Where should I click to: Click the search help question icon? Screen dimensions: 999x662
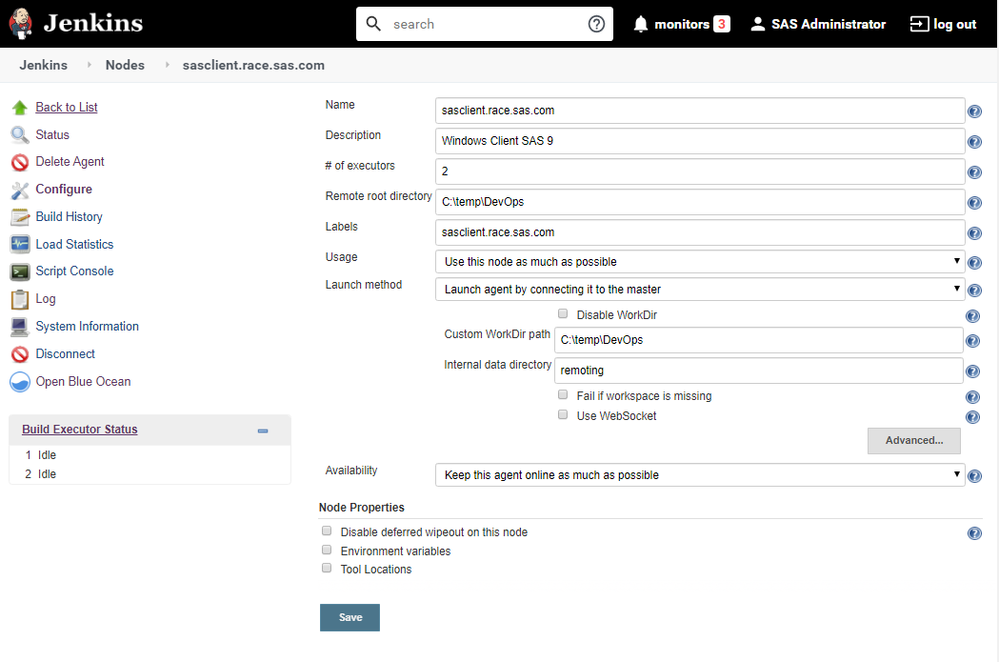tap(597, 24)
